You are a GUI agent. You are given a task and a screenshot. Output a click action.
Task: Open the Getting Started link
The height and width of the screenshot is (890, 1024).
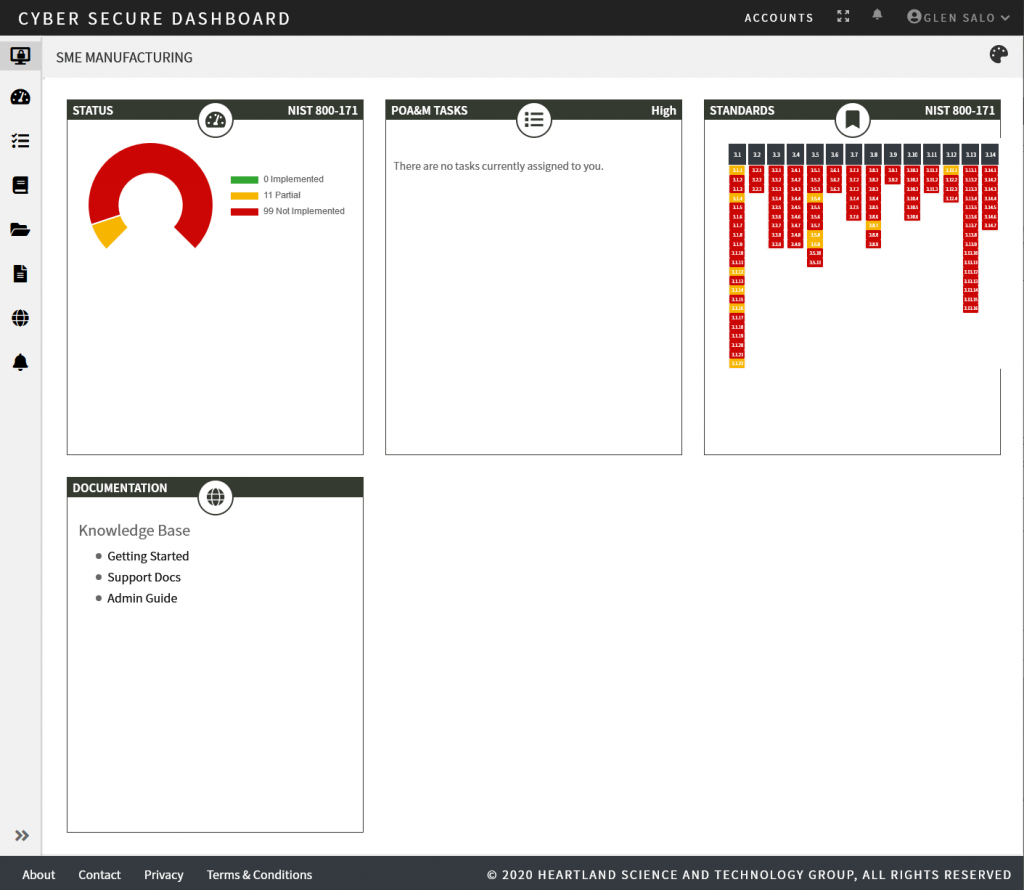[148, 556]
